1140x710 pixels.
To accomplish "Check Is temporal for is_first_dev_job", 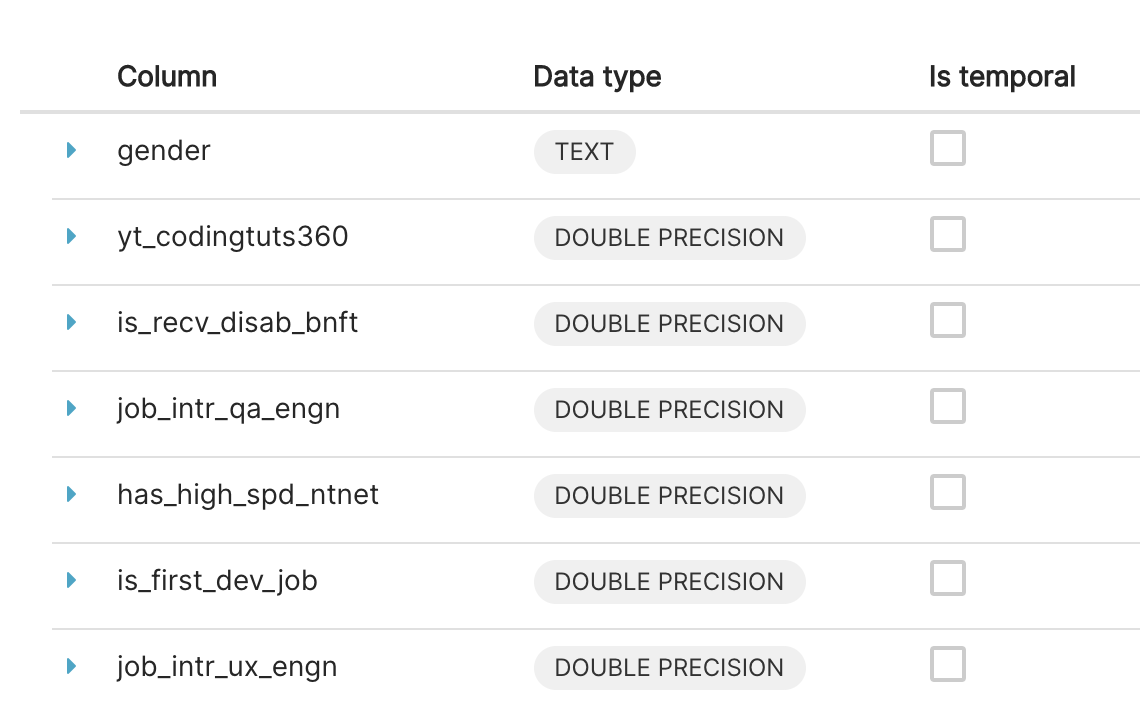I will pos(946,577).
